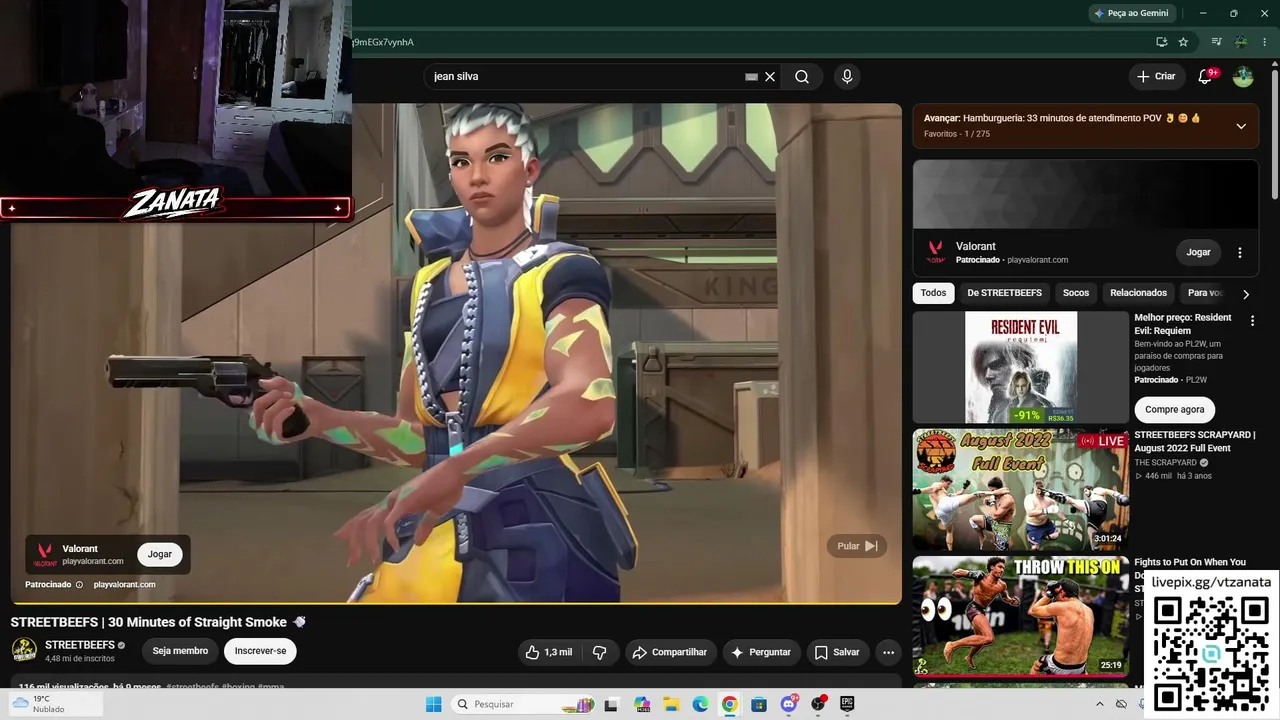Image resolution: width=1280 pixels, height=720 pixels.
Task: Show more filter chips with right arrow
Action: pos(1246,294)
